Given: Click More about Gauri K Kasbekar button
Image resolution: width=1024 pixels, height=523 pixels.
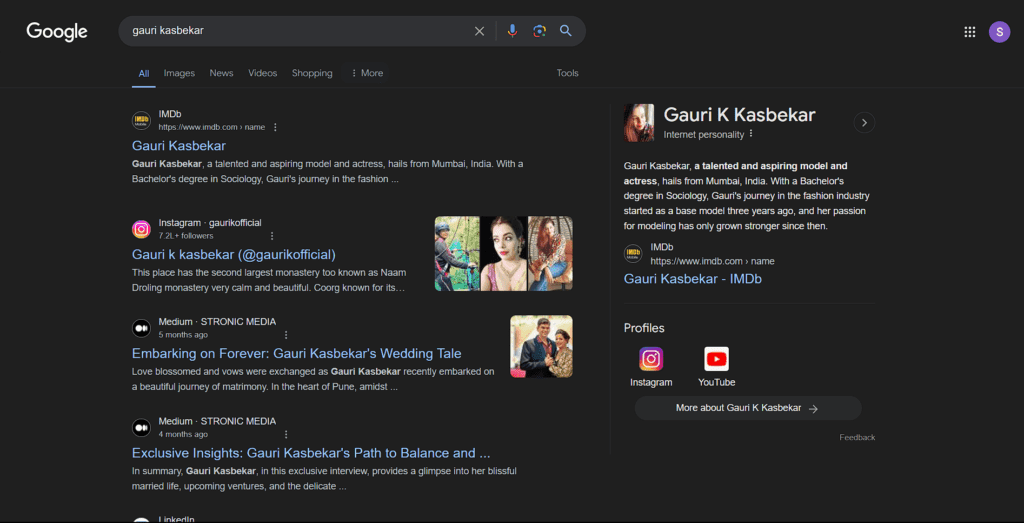Looking at the screenshot, I should pos(748,408).
